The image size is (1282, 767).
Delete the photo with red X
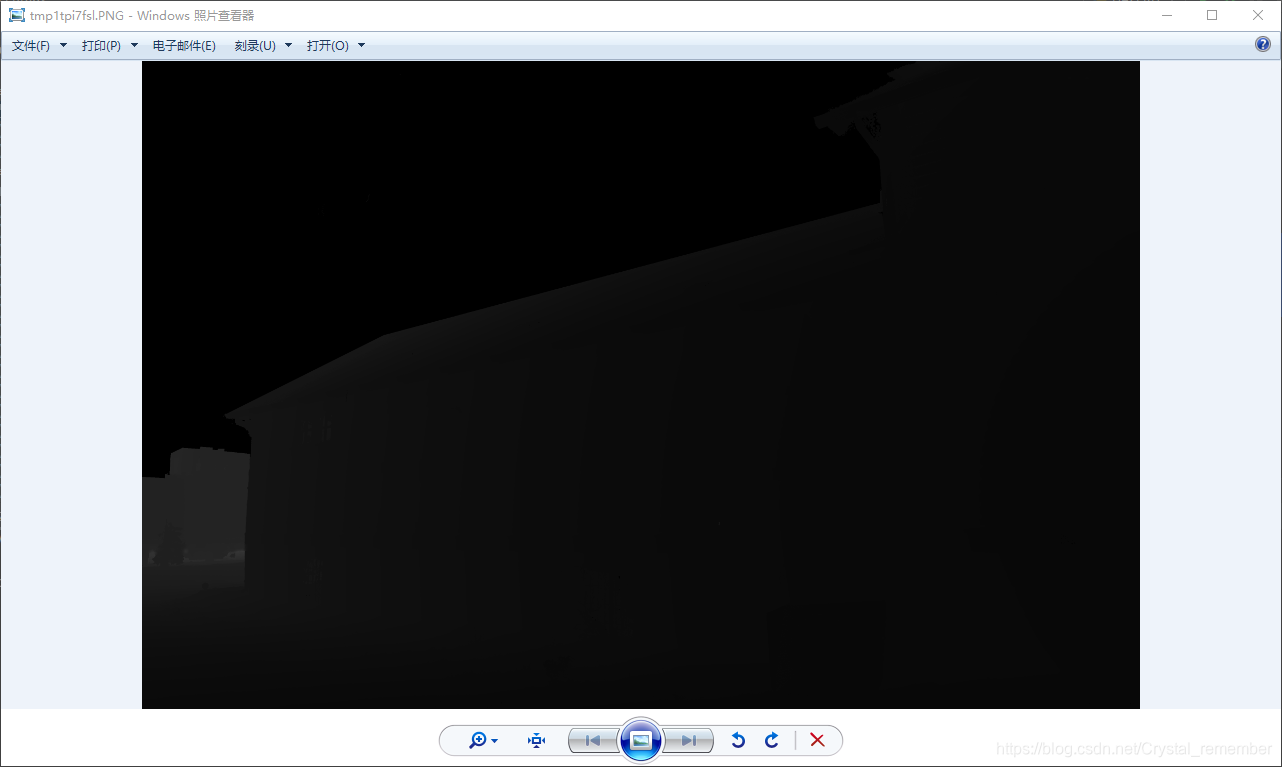[x=817, y=740]
